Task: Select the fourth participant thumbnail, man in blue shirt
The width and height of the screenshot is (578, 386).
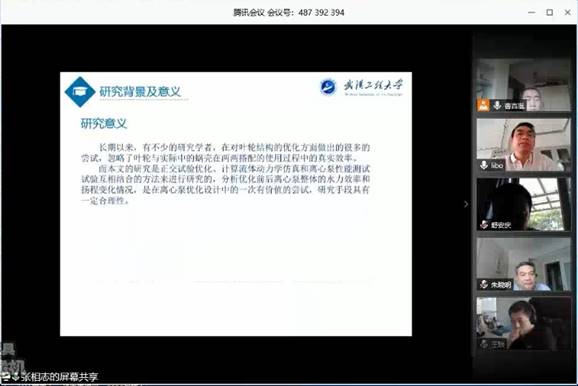Action: (523, 264)
